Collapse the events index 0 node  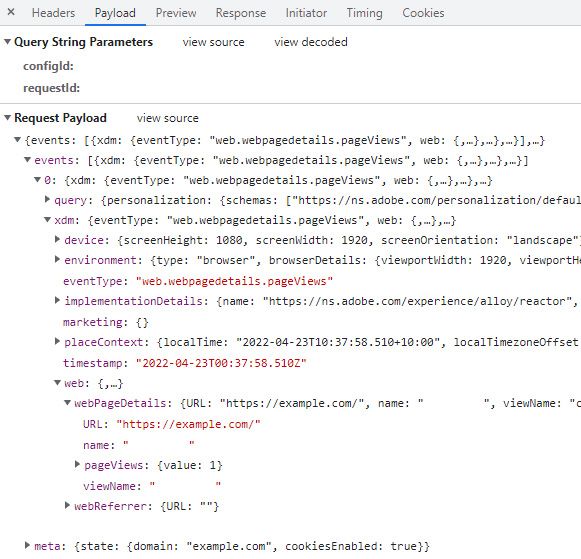pos(37,180)
